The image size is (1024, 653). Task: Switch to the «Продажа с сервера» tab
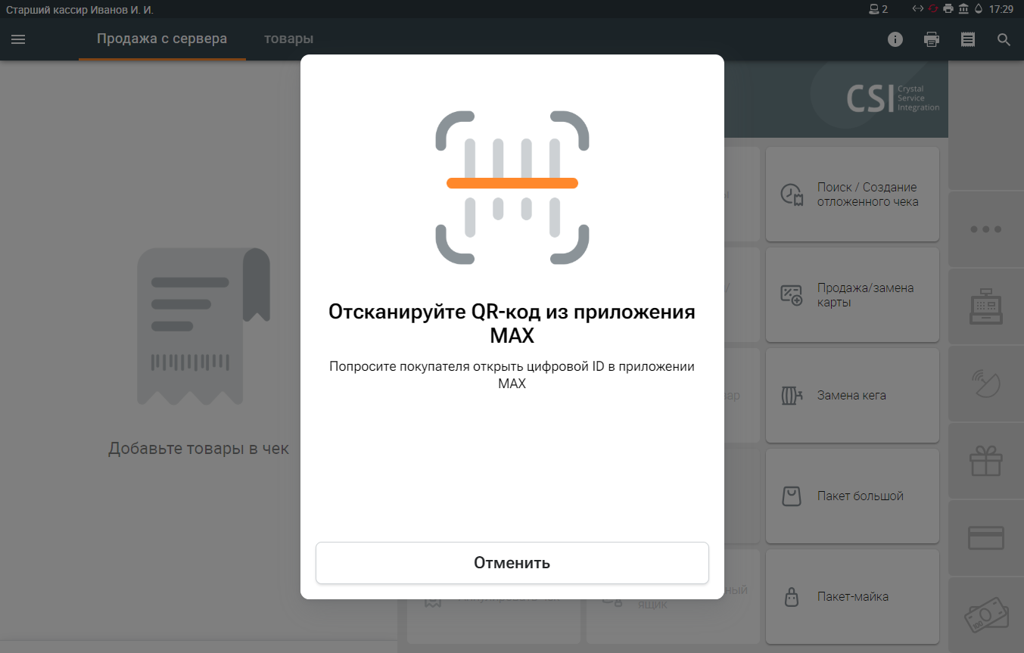[162, 39]
